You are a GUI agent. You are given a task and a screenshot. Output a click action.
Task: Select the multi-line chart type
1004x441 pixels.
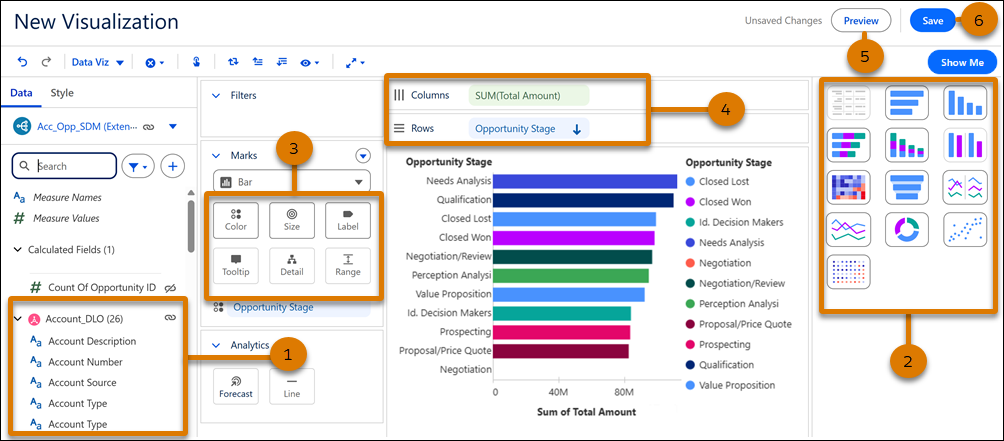coord(848,229)
